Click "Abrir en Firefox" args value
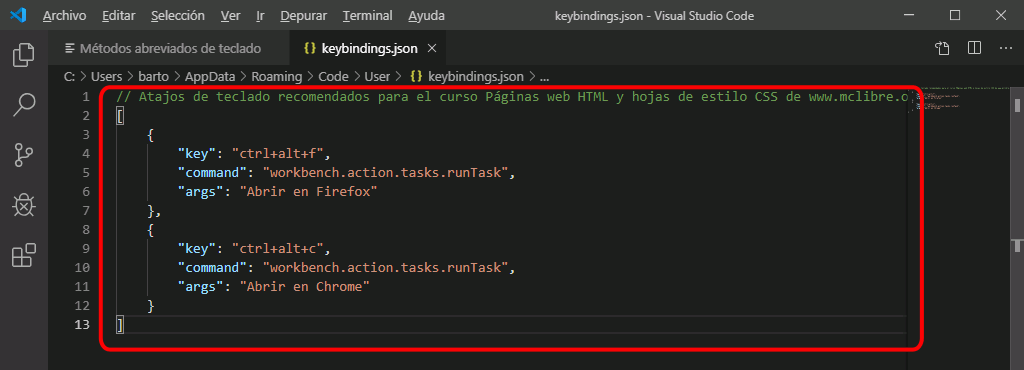Screen dimensions: 1024x370 point(308,192)
